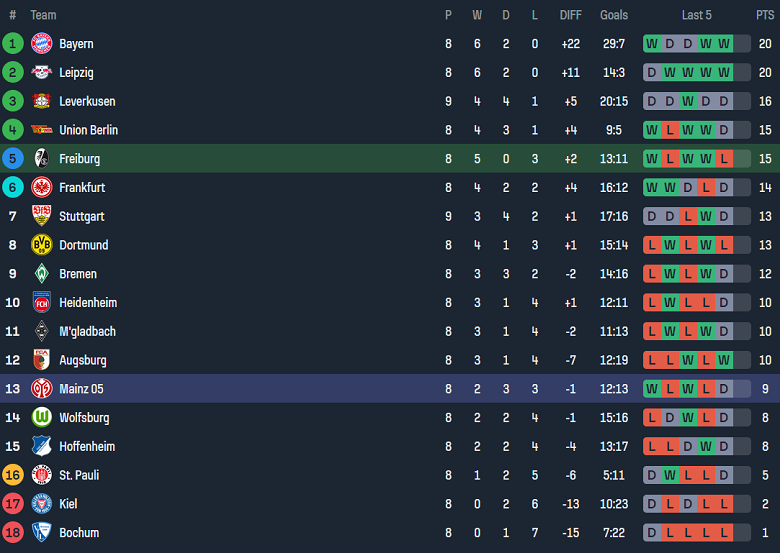
Task: Sort table by PTS column header
Action: click(x=765, y=15)
